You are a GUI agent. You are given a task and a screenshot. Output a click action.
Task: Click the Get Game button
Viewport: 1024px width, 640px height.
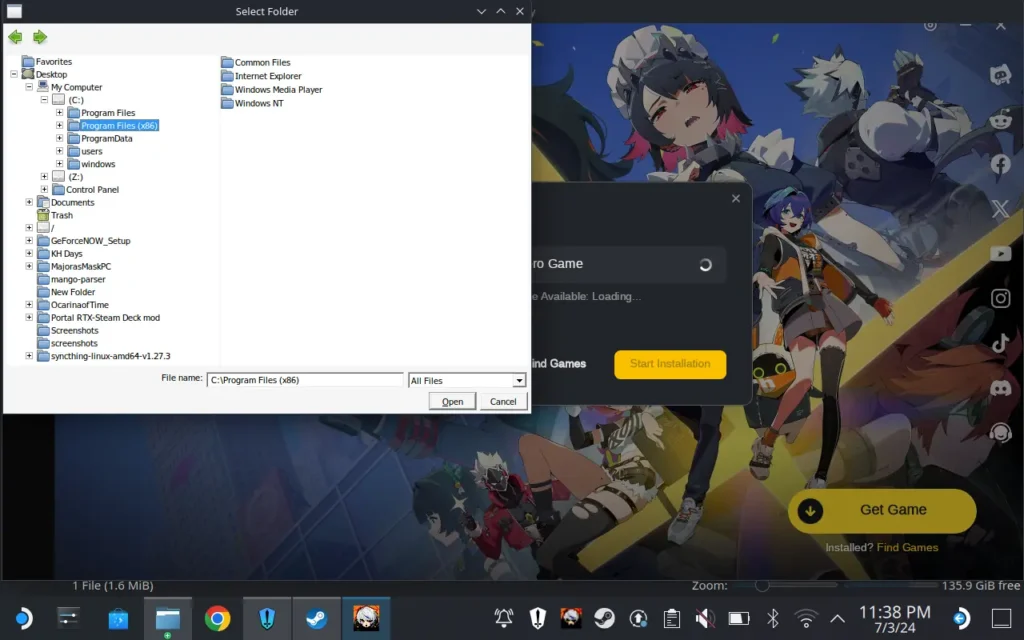pos(882,510)
